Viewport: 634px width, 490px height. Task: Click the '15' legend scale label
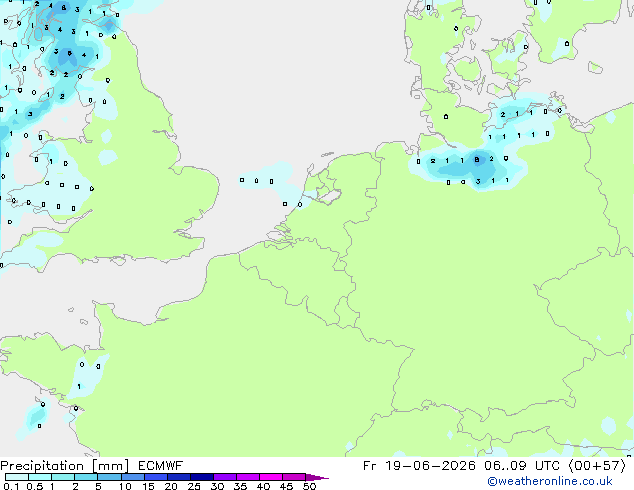[148, 486]
